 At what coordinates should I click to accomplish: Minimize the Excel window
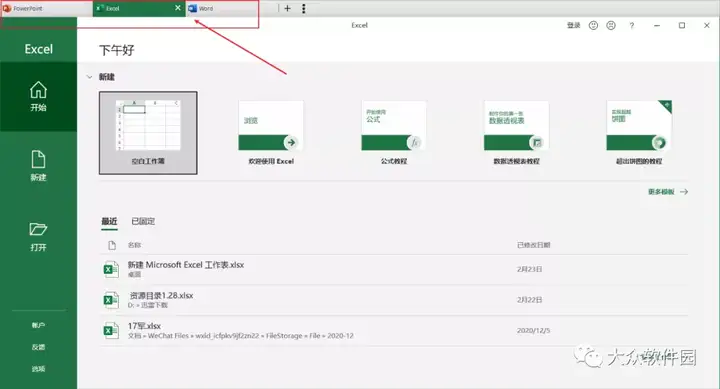657,26
